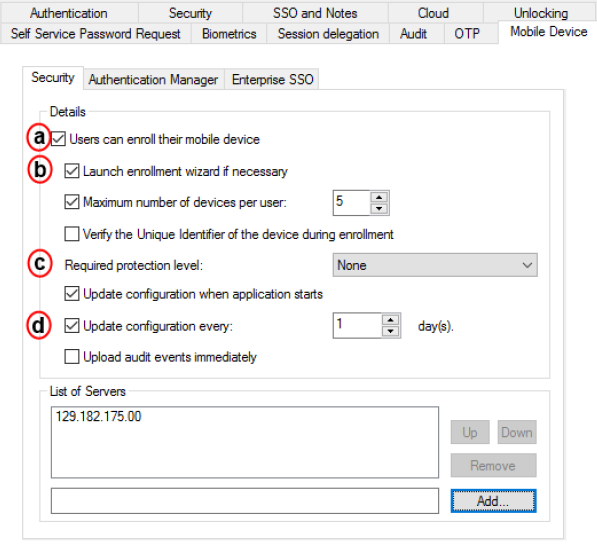Open the Biometrics tab
The width and height of the screenshot is (597, 545).
[229, 34]
